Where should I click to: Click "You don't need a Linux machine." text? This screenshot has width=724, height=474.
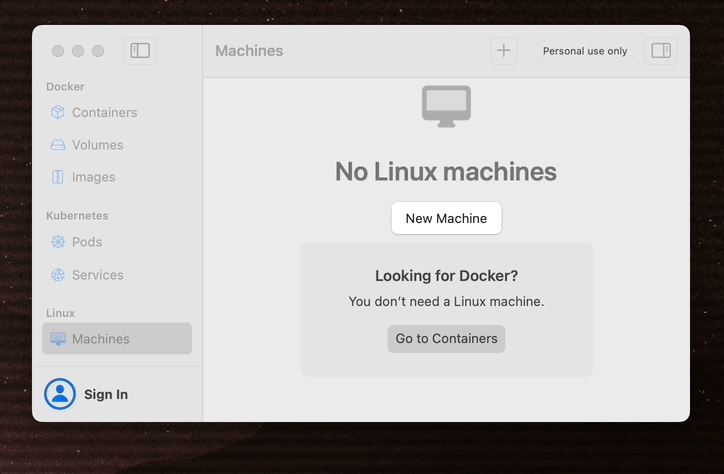pyautogui.click(x=446, y=301)
